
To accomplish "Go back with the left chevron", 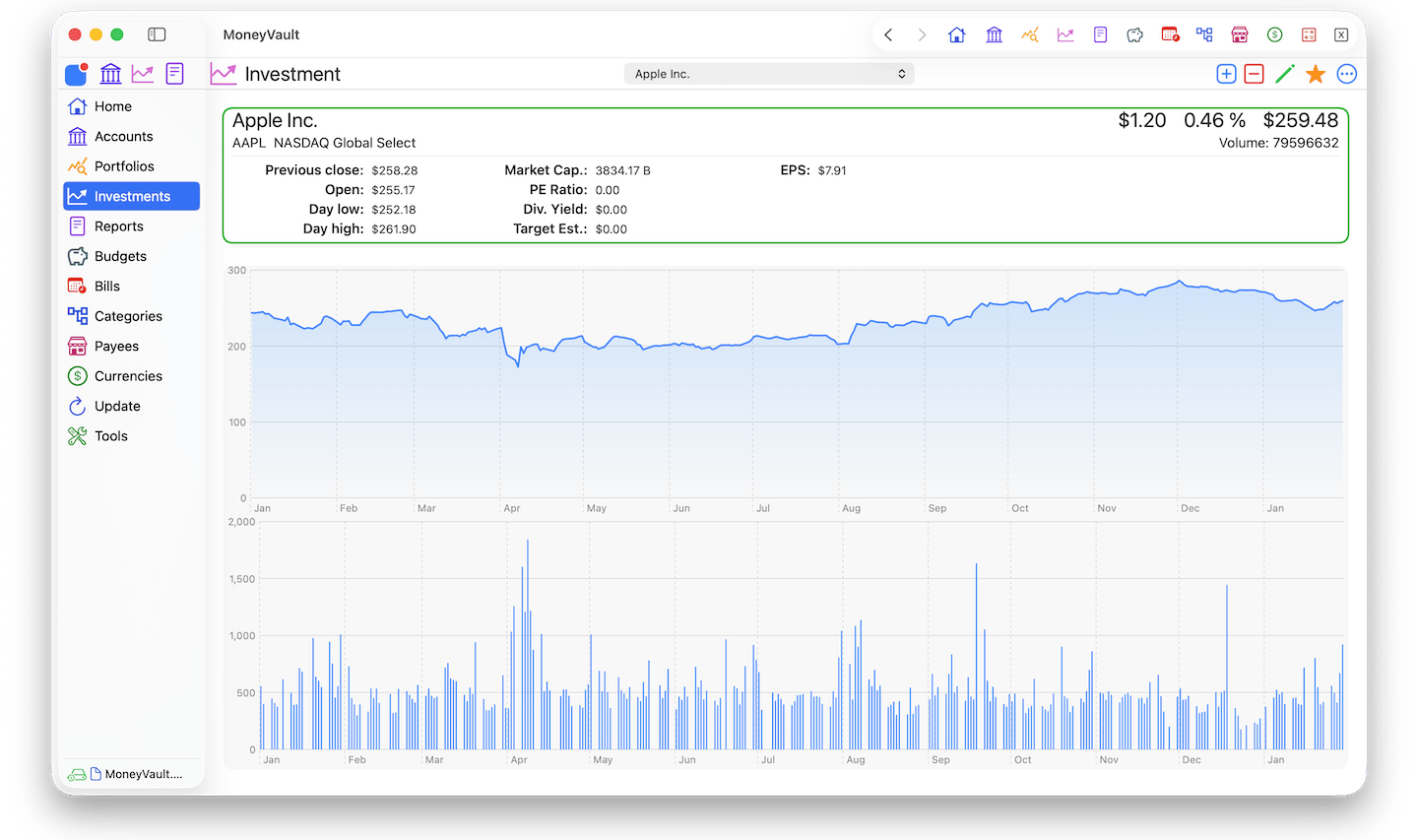I will coord(888,34).
